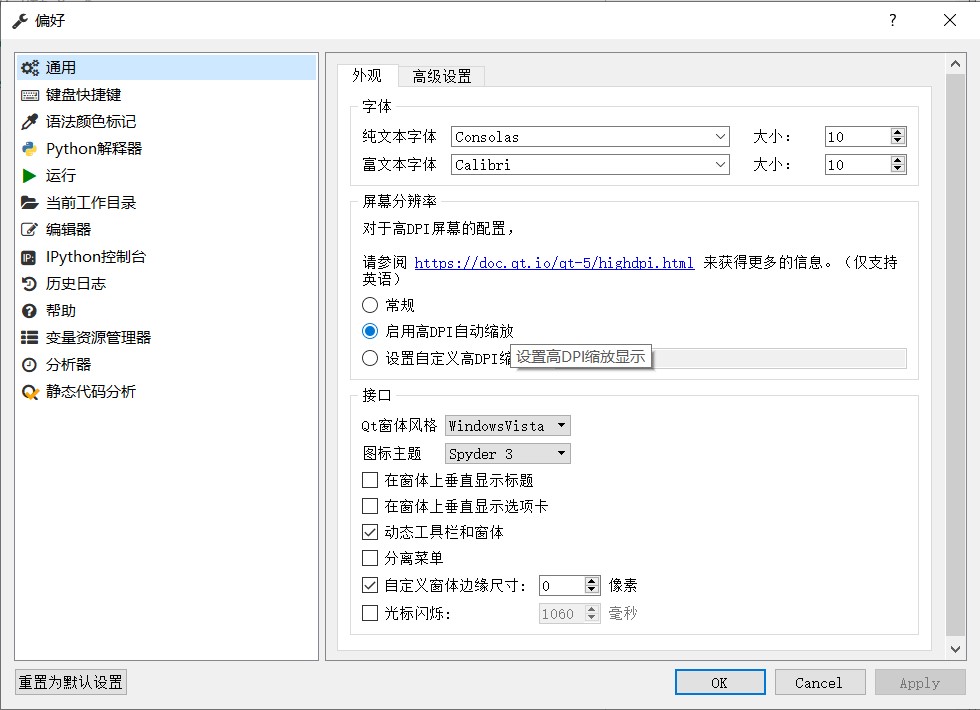Image resolution: width=980 pixels, height=710 pixels.
Task: Go to 编辑器 preferences
Action: coord(166,229)
